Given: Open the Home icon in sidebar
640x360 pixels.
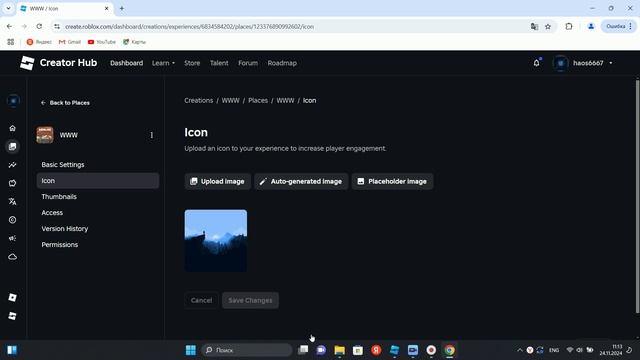Looking at the screenshot, I should pyautogui.click(x=13, y=128).
